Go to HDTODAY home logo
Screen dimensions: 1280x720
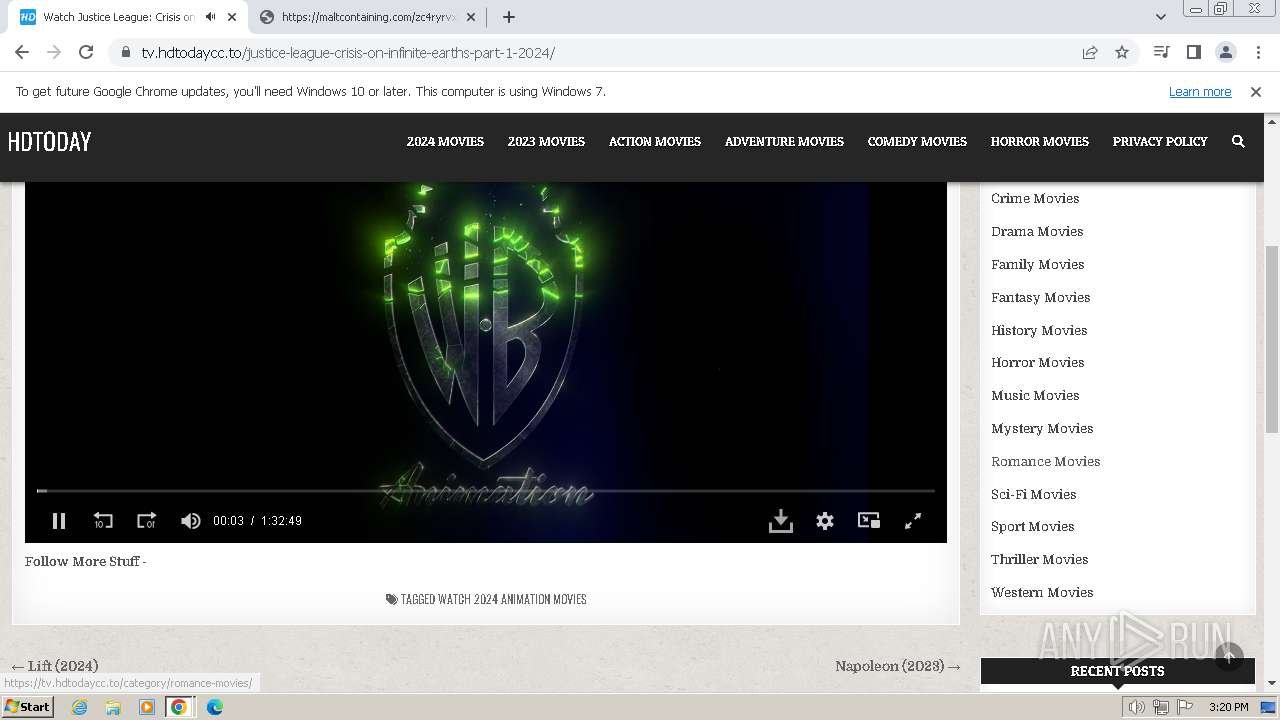click(x=49, y=141)
